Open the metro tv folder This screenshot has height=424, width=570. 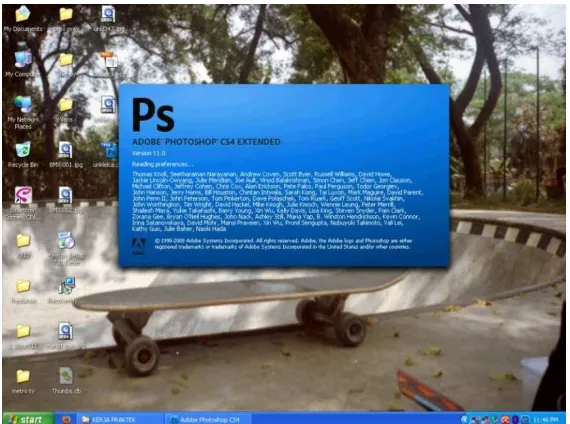(23, 381)
